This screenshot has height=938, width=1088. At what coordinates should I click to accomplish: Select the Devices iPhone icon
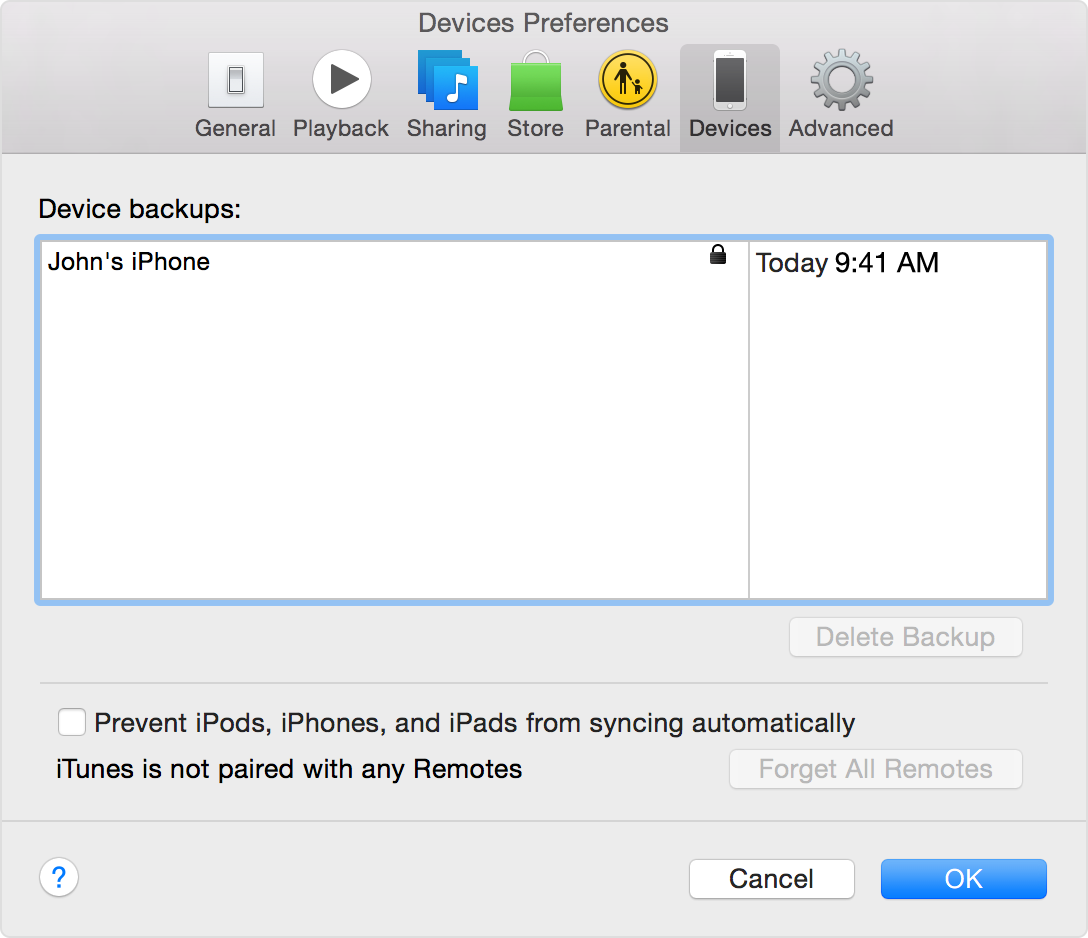click(x=729, y=80)
